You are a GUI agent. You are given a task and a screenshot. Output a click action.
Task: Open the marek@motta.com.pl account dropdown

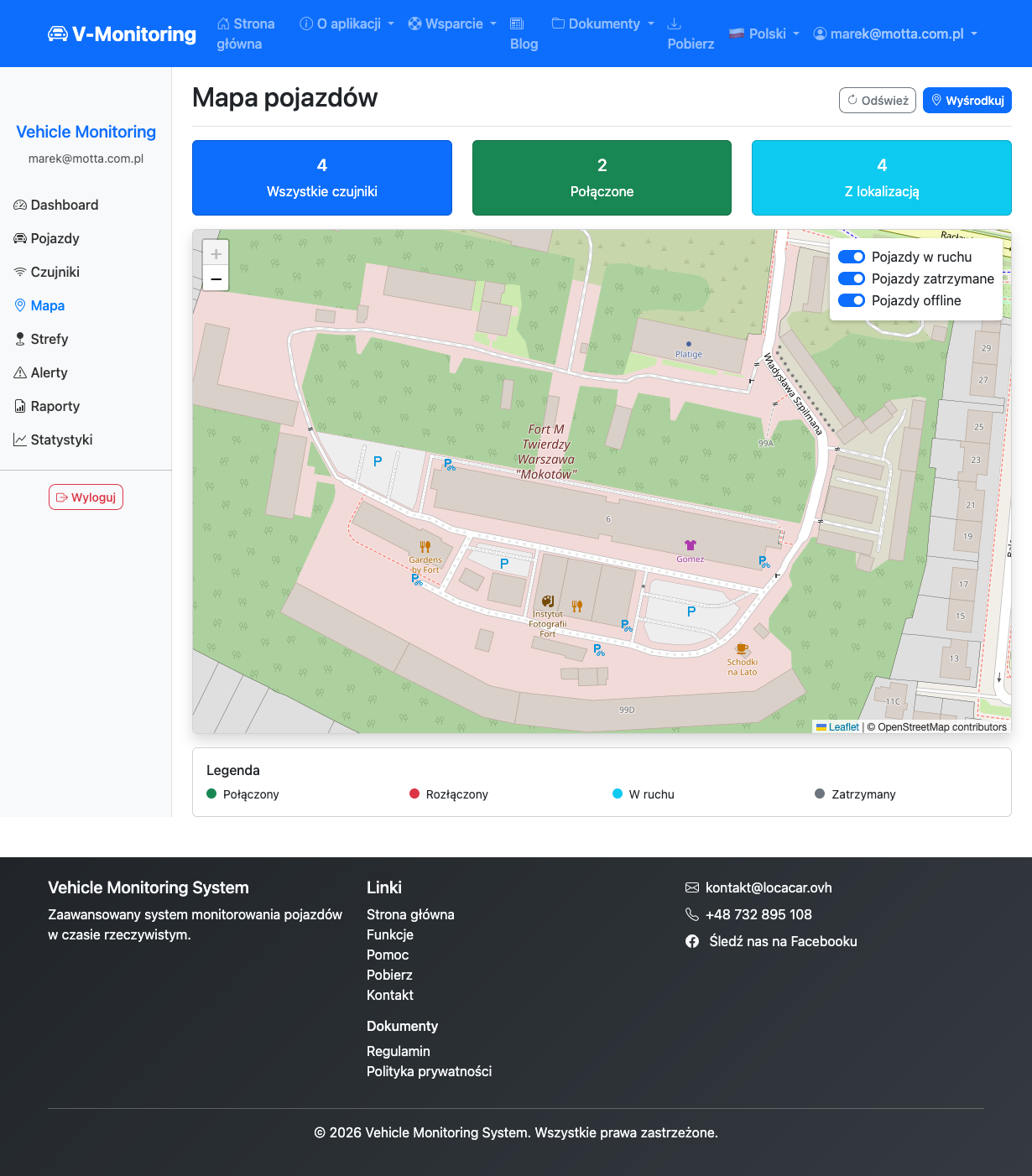click(895, 34)
